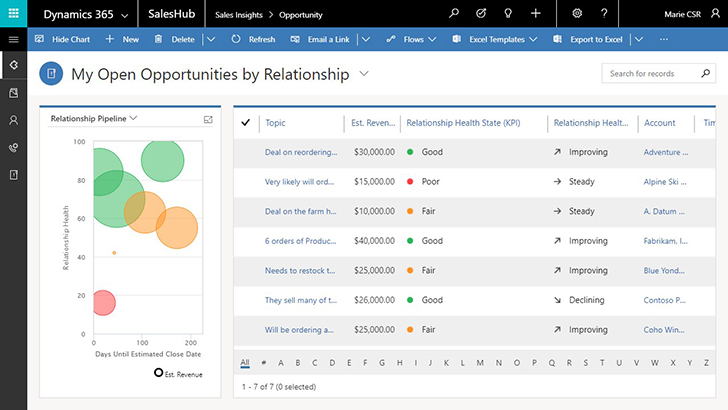Open the app launcher waffle icon
The image size is (728, 410).
click(14, 14)
